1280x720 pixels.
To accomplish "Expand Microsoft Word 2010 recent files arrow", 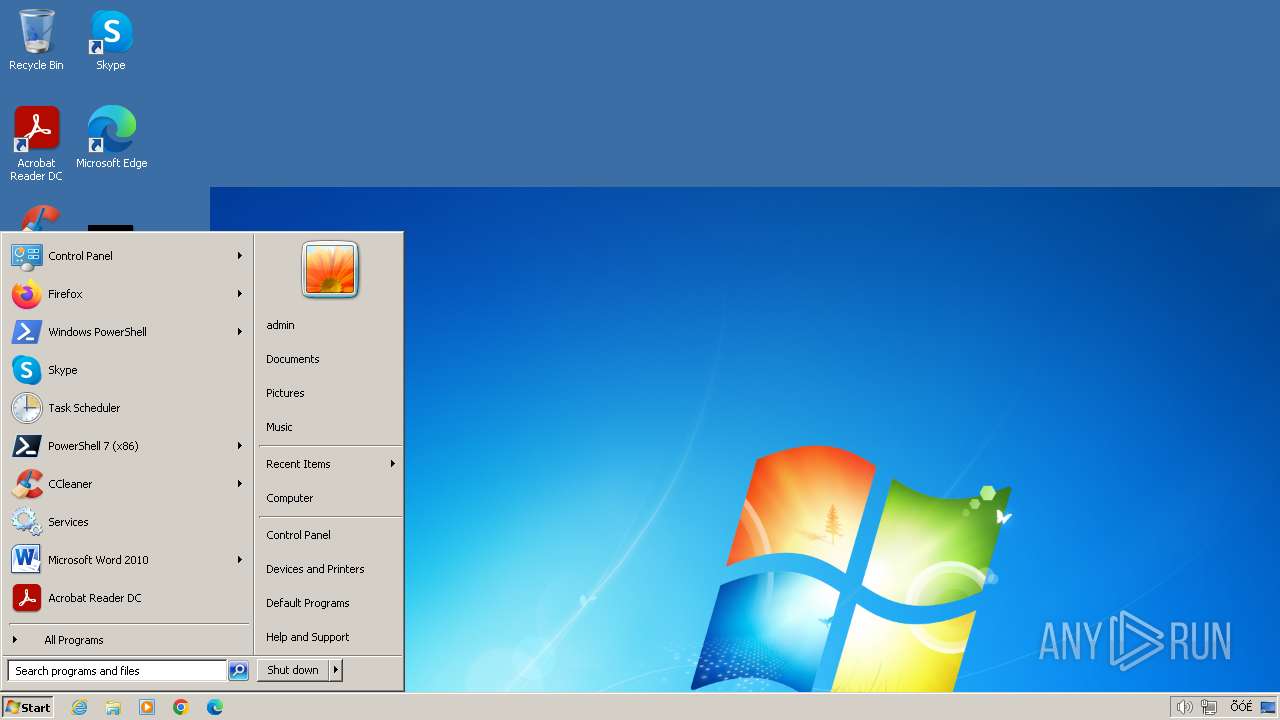I will click(240, 560).
